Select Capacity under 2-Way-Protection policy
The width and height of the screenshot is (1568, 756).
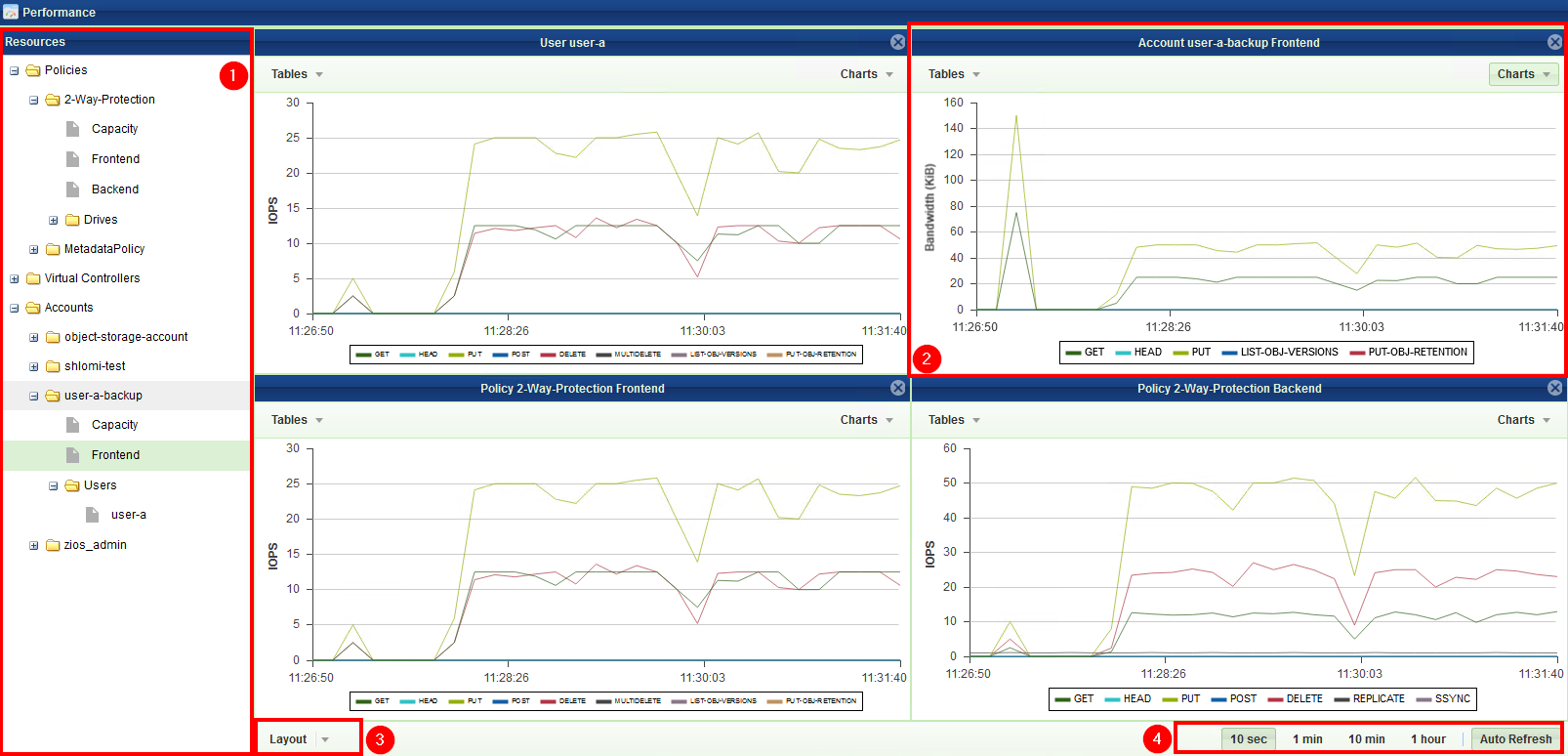pyautogui.click(x=114, y=129)
